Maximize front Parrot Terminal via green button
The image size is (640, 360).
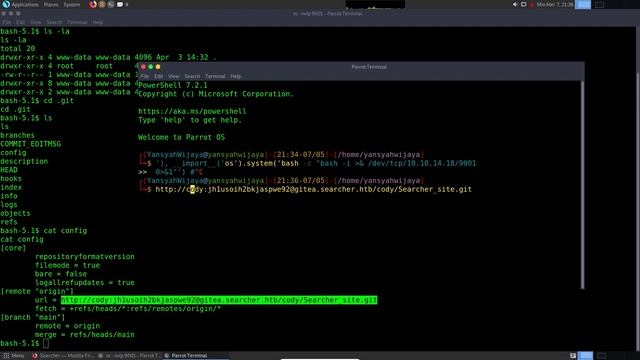click(x=151, y=67)
